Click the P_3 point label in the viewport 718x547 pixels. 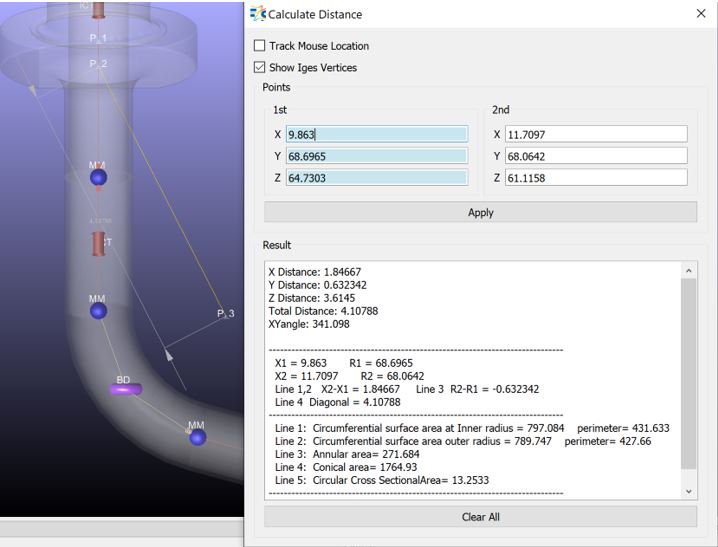225,314
